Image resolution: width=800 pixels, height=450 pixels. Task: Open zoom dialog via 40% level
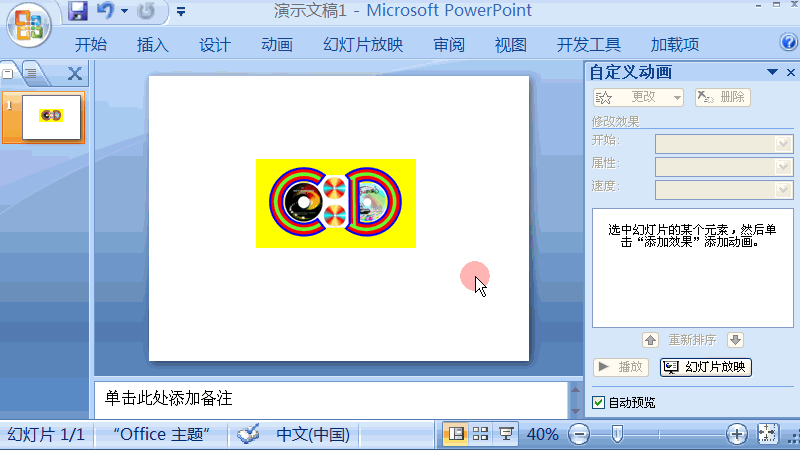[x=542, y=435]
